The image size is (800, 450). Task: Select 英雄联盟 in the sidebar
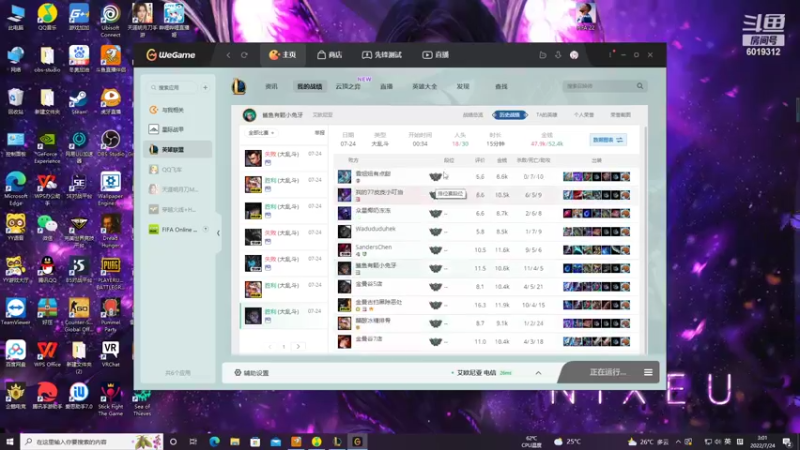click(178, 149)
